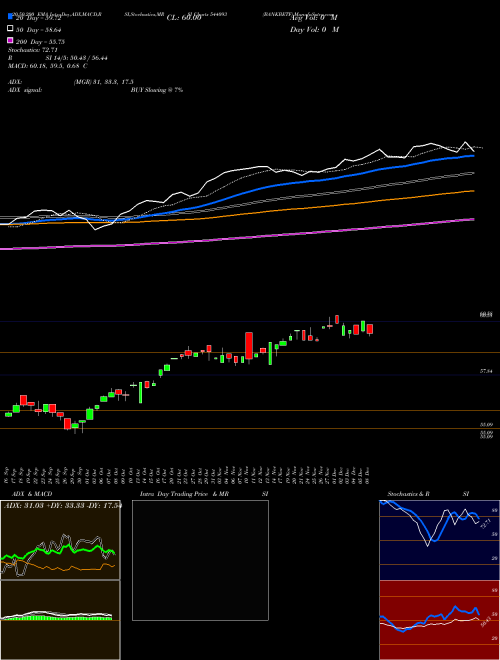Click the CL: 60.00 closing price label
The width and height of the screenshot is (500, 660).
click(184, 18)
